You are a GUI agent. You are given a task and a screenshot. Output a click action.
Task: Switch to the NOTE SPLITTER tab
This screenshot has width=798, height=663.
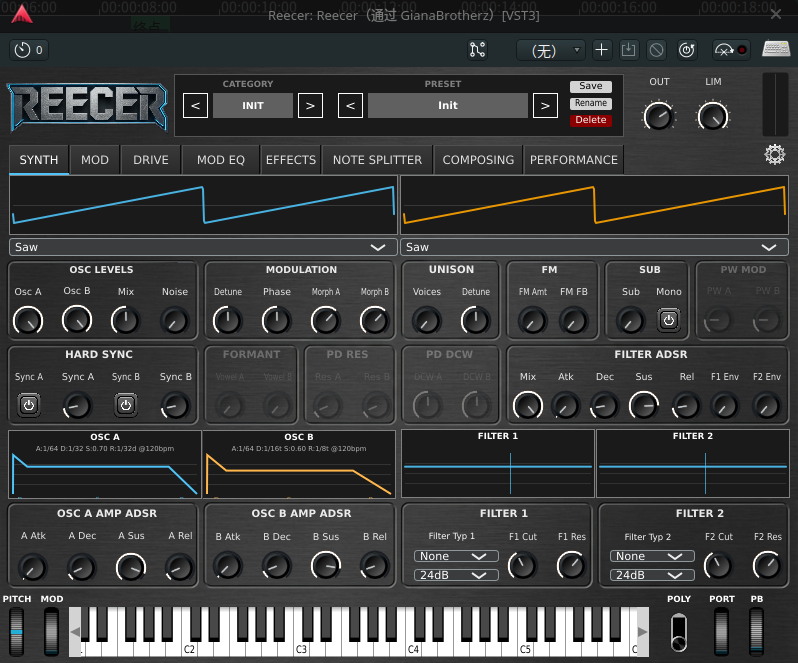(x=377, y=160)
